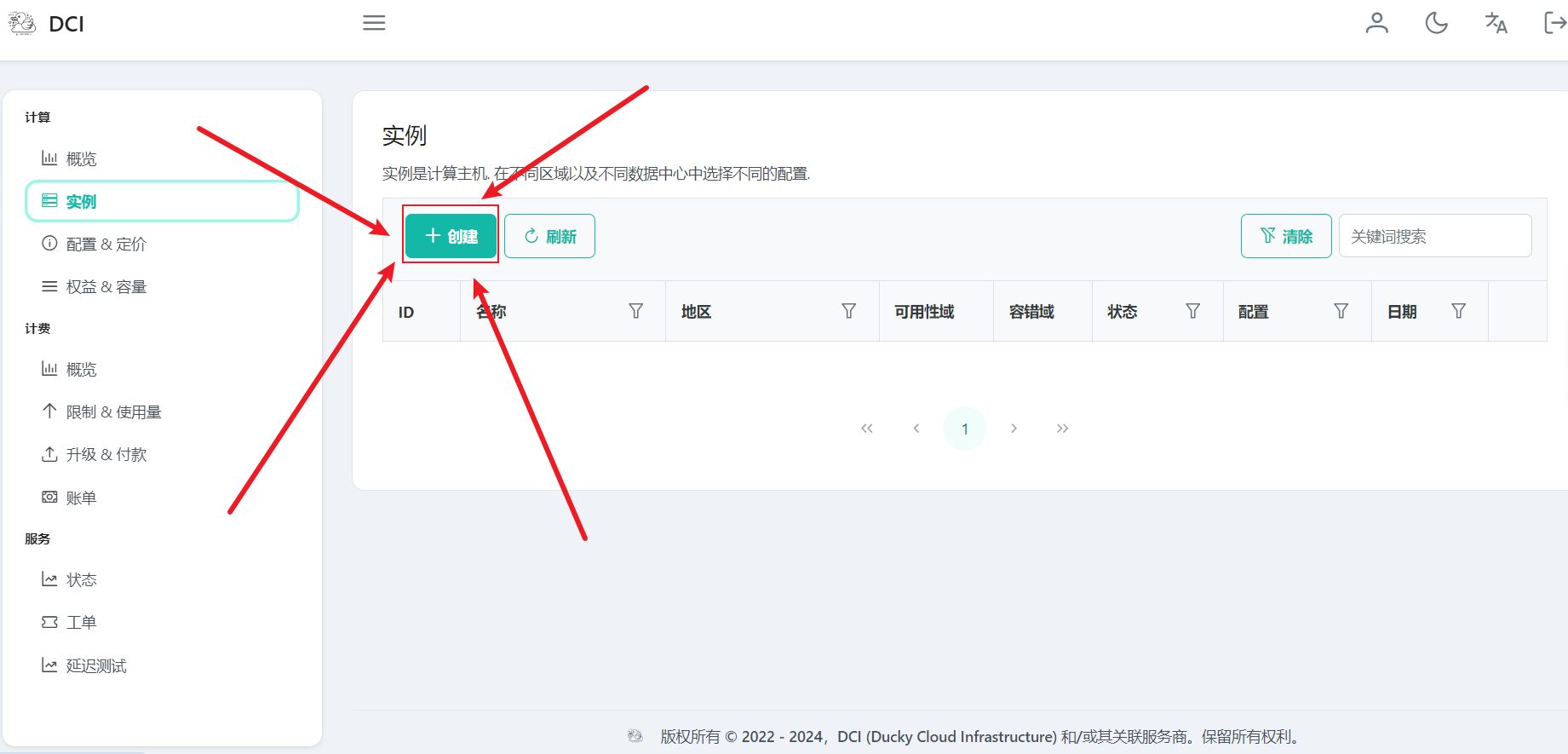The height and width of the screenshot is (754, 1568).
Task: Click the user account profile icon
Action: point(1376,23)
